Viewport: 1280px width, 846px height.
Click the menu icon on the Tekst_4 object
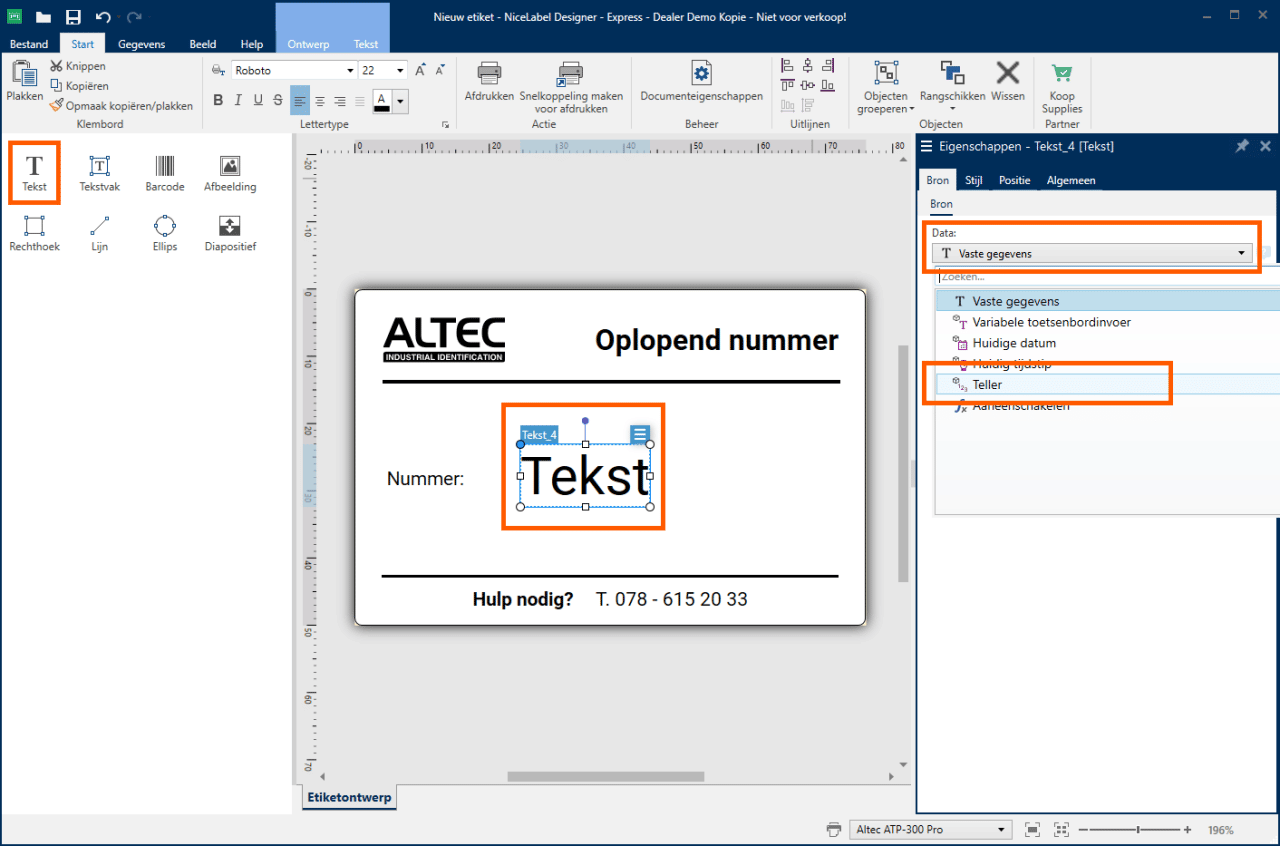(639, 434)
